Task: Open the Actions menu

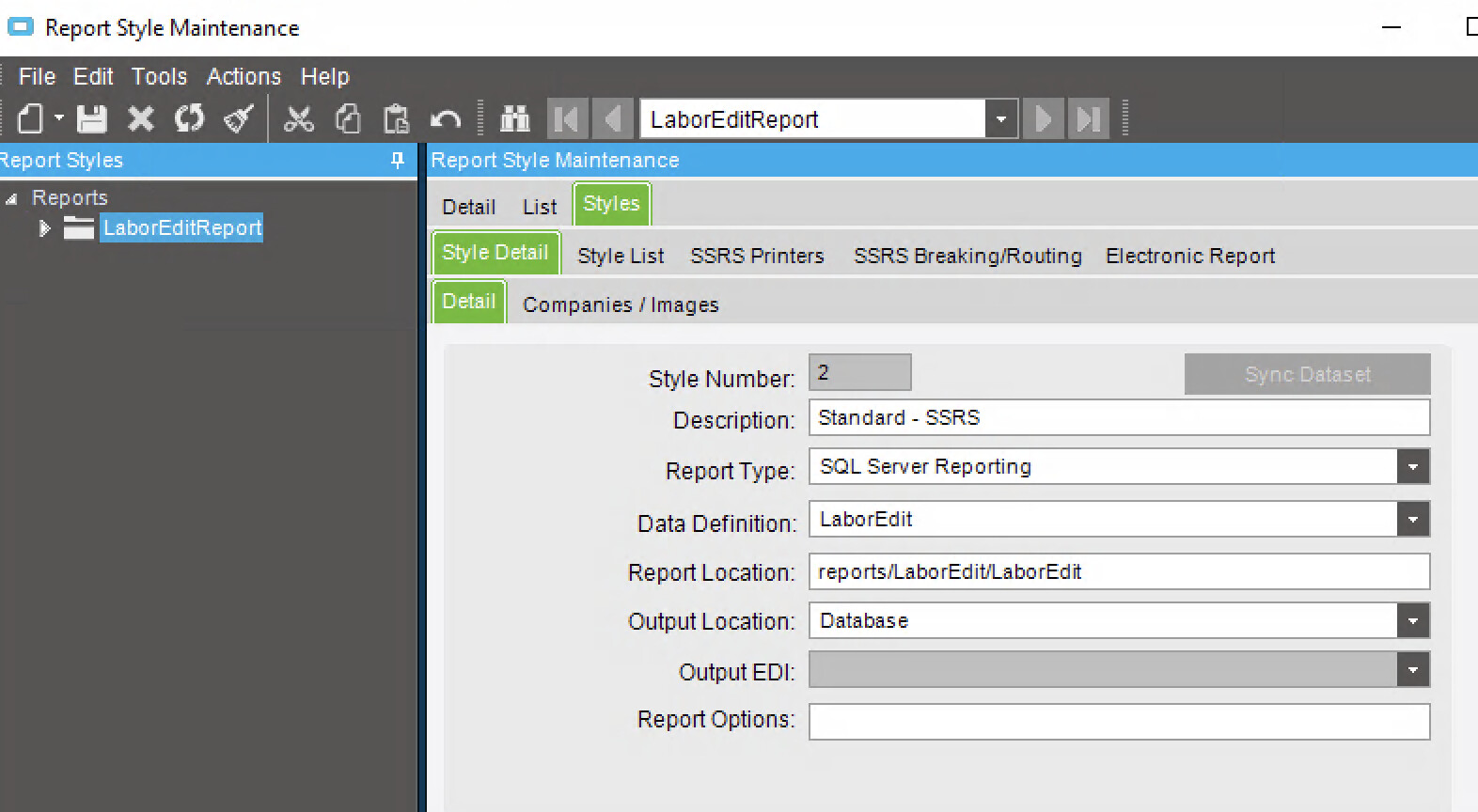Action: tap(244, 76)
